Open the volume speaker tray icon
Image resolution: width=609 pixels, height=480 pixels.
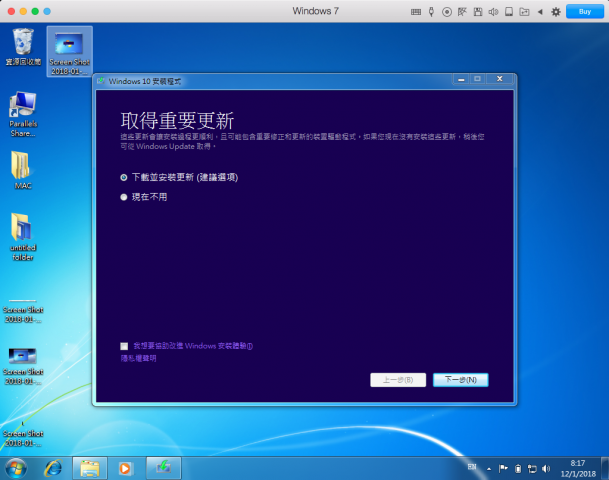click(546, 469)
